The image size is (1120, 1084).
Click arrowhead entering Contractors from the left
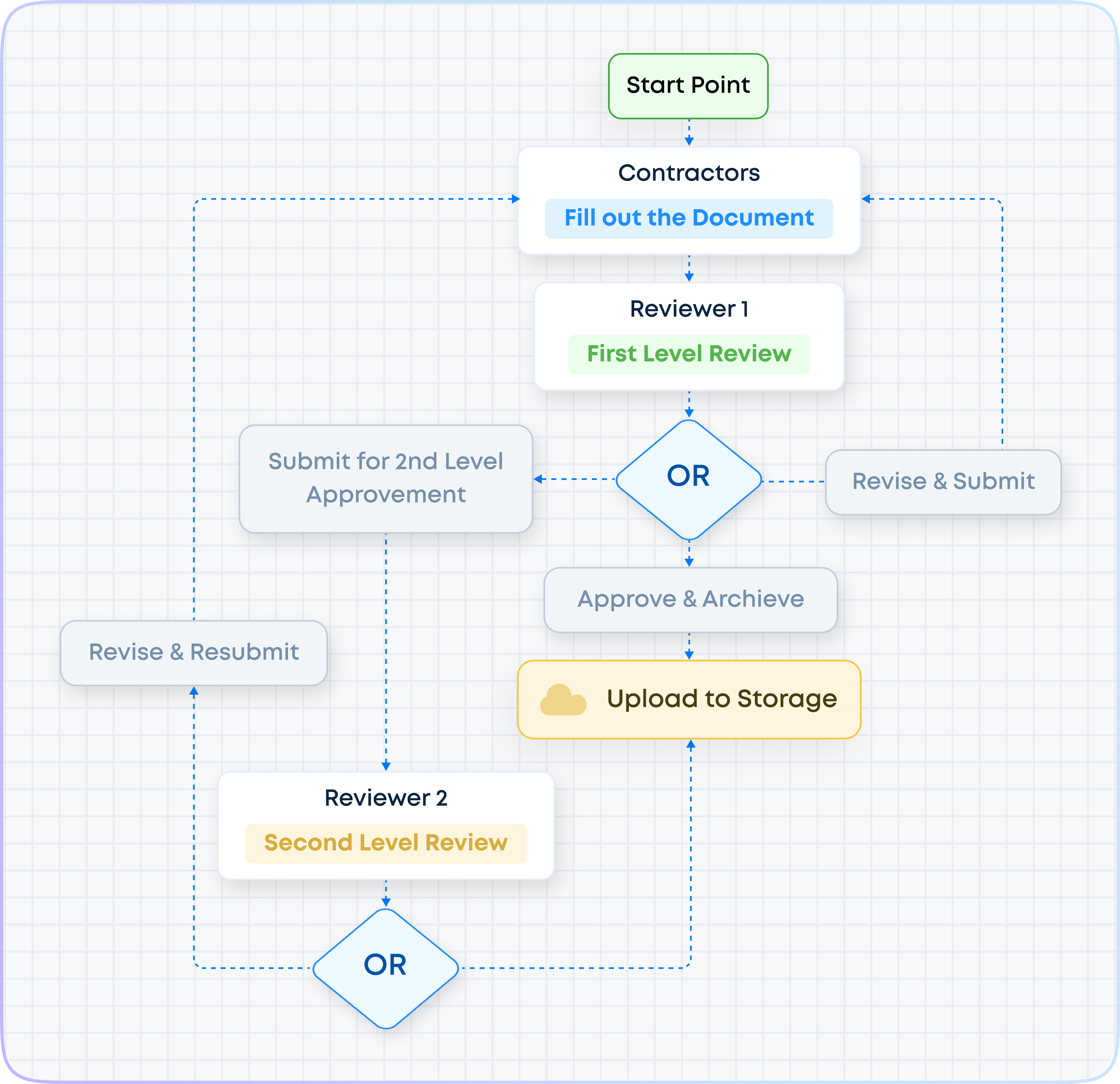(x=515, y=199)
